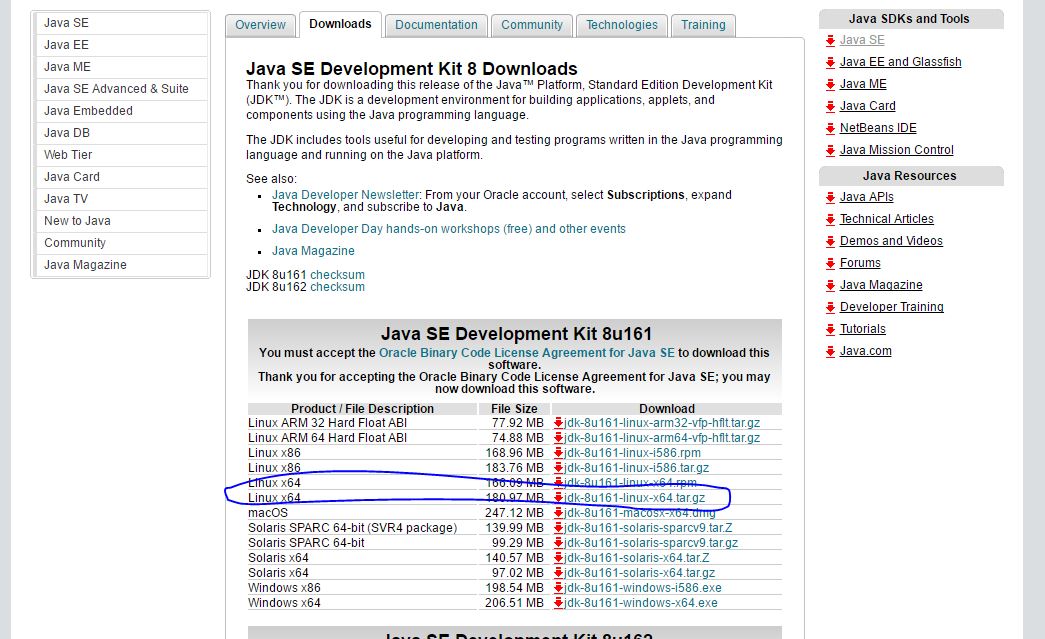Click red download arrow beside jdk-8u161-linux-i586.tar.gz
Screen dimensions: 1045x639
(558, 468)
